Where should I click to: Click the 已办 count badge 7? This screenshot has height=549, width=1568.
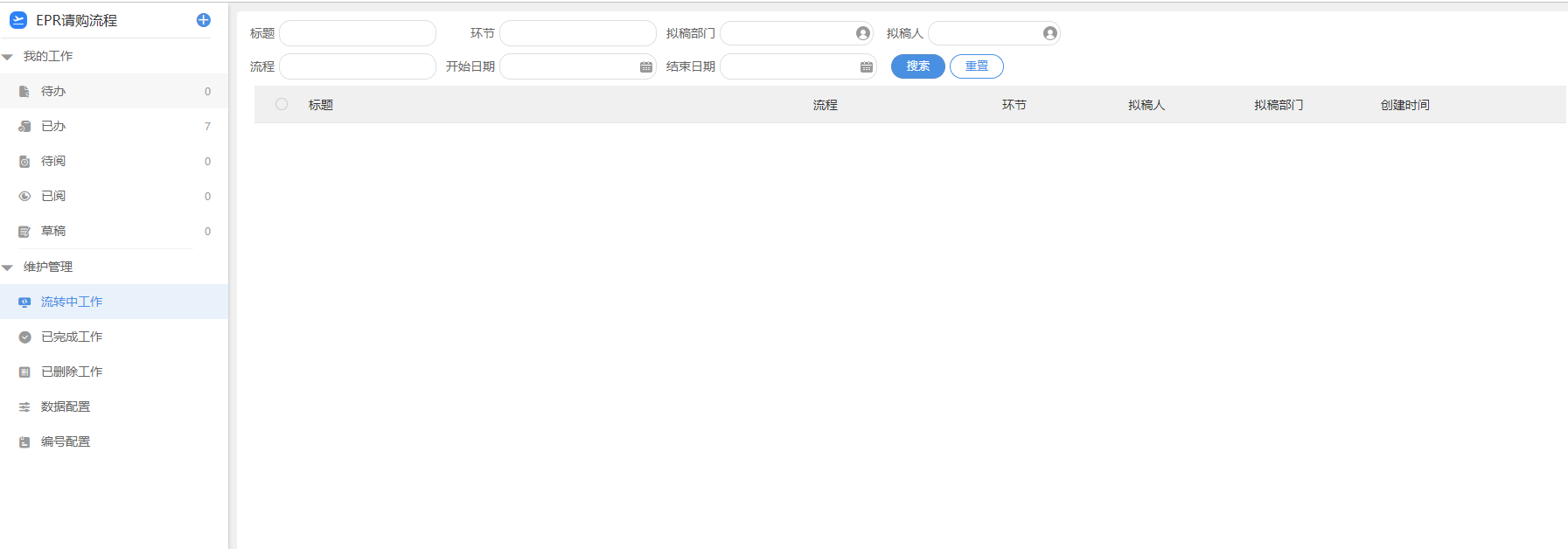click(207, 126)
